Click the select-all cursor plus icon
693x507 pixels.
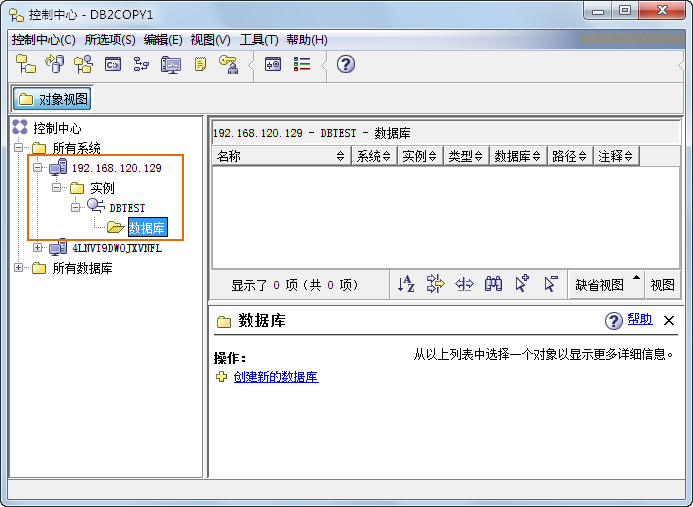pyautogui.click(x=522, y=284)
